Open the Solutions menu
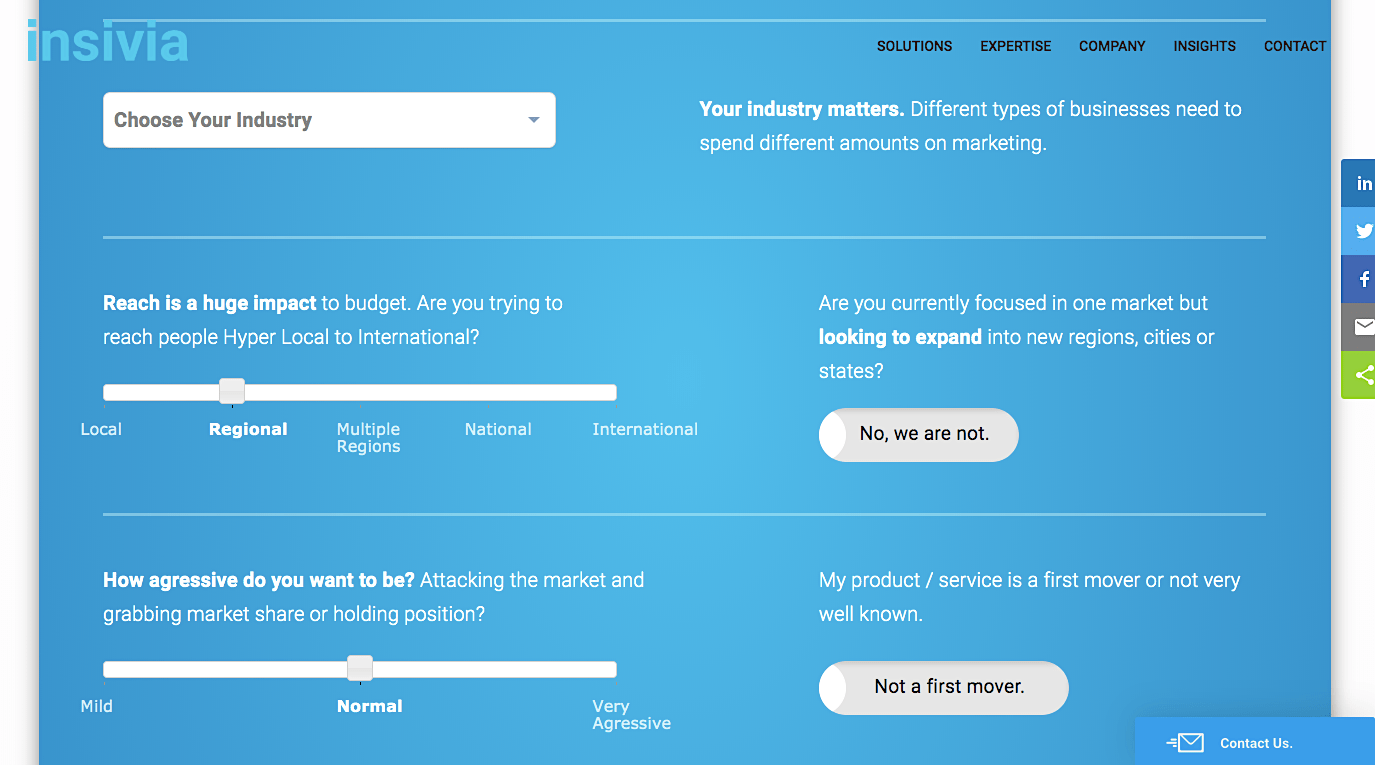The image size is (1375, 765). [914, 46]
